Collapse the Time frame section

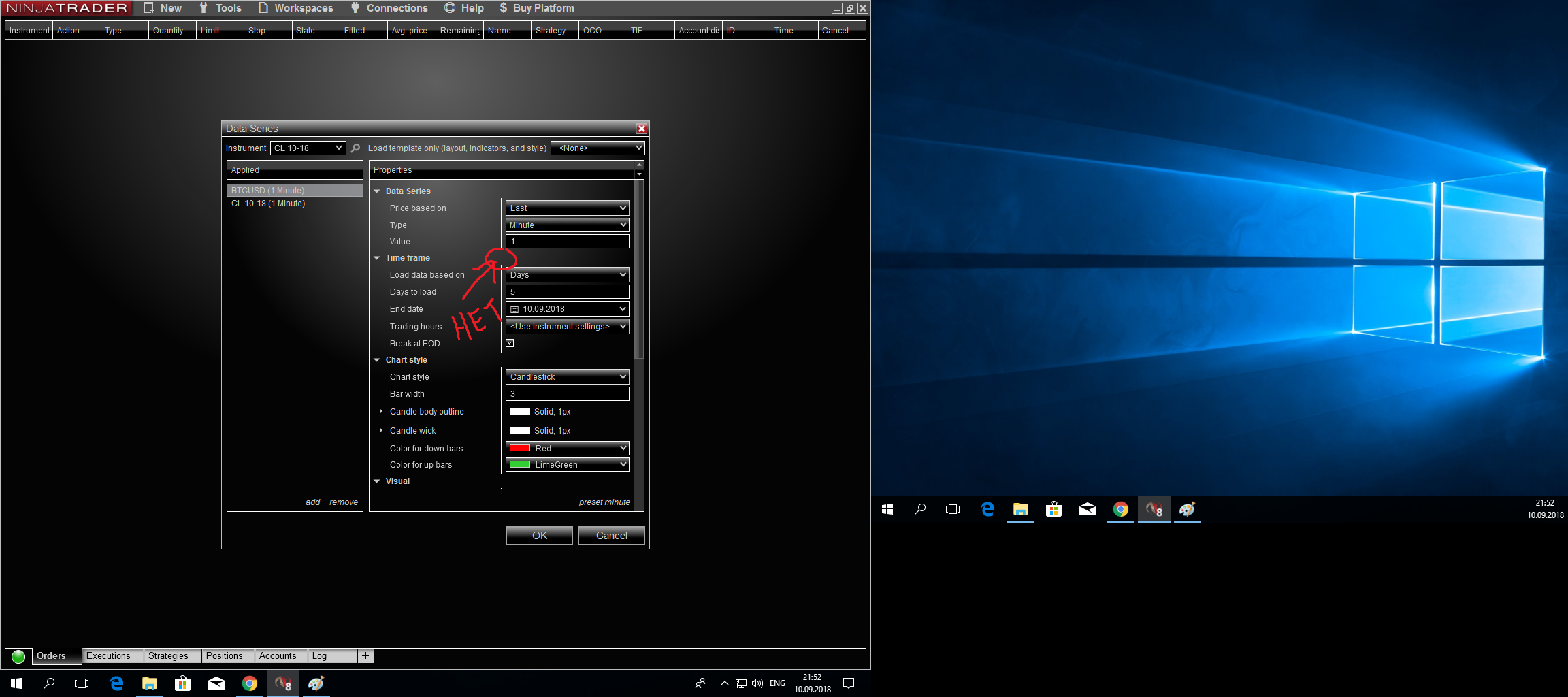377,258
